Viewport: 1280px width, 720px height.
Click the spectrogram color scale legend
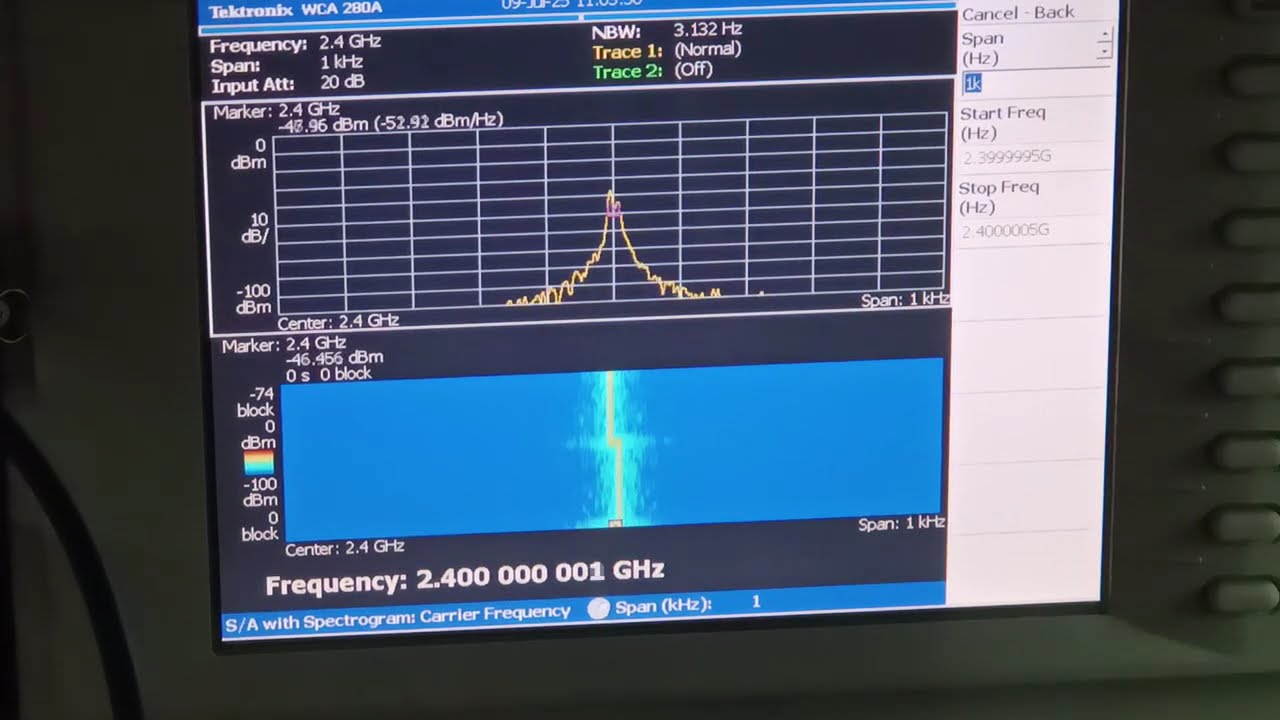(x=258, y=462)
